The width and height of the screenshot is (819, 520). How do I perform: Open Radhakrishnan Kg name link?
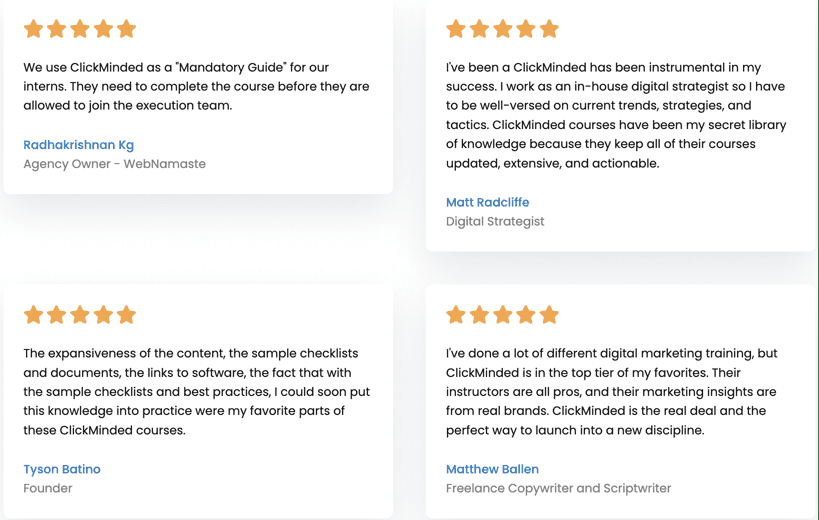click(x=78, y=145)
